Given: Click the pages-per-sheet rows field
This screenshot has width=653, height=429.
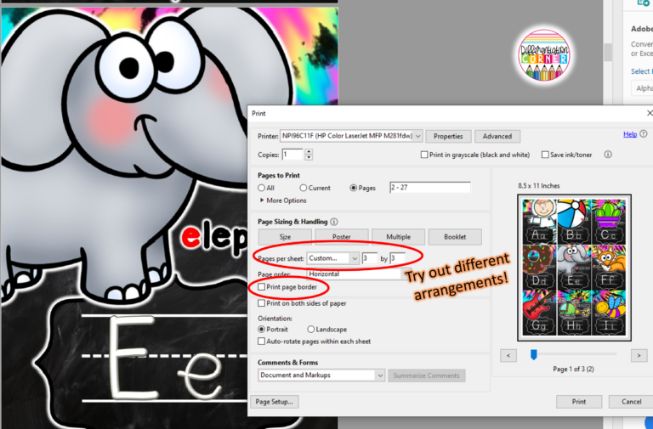Looking at the screenshot, I should (398, 258).
